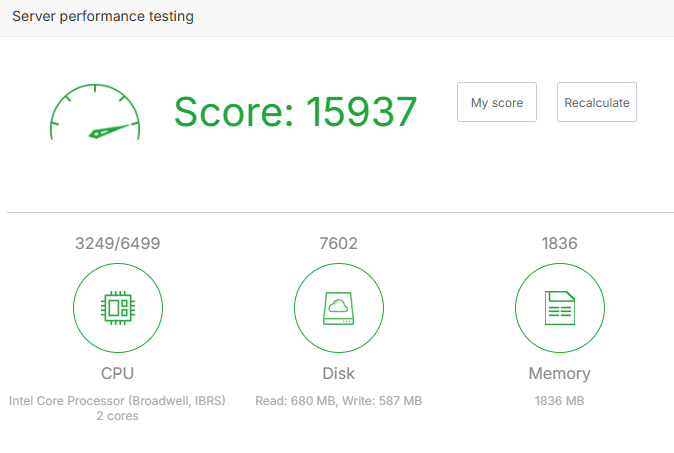Open the My score button
Screen dimensions: 674x453
click(497, 102)
